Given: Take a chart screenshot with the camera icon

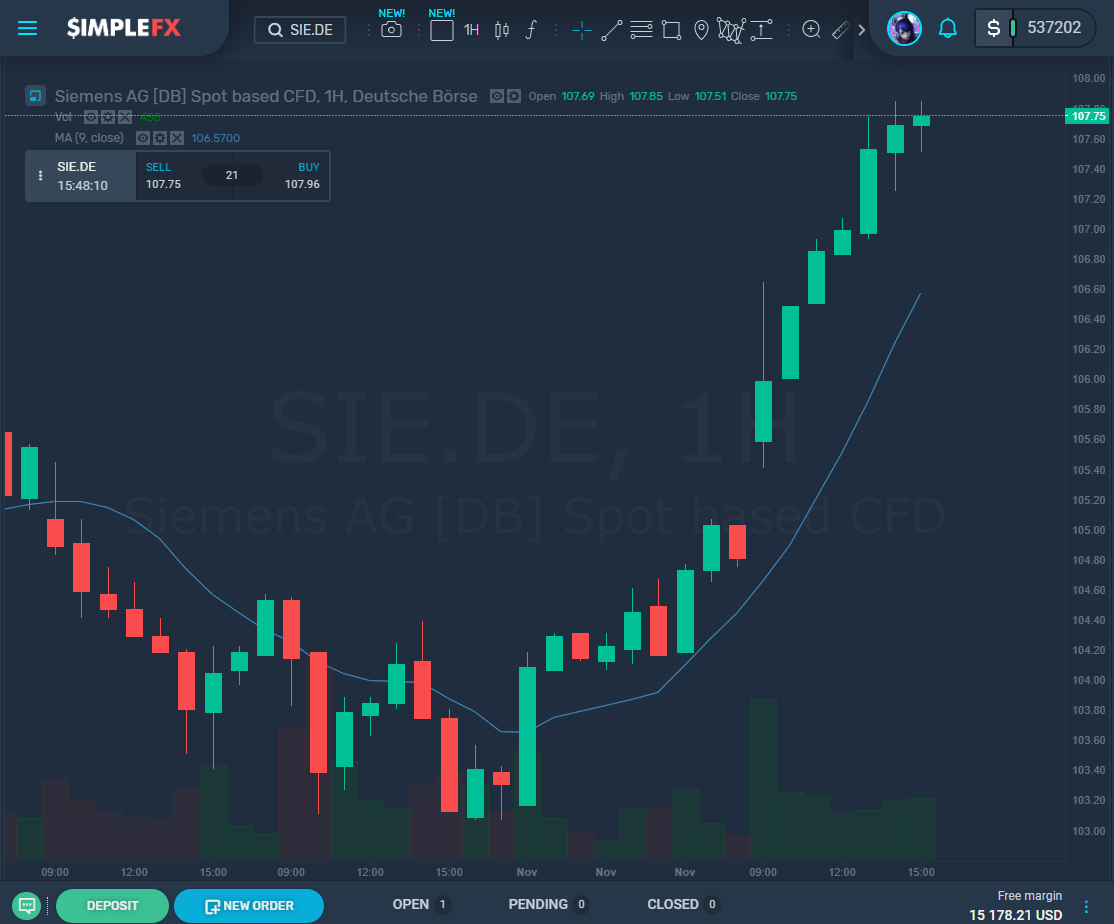Looking at the screenshot, I should (390, 29).
